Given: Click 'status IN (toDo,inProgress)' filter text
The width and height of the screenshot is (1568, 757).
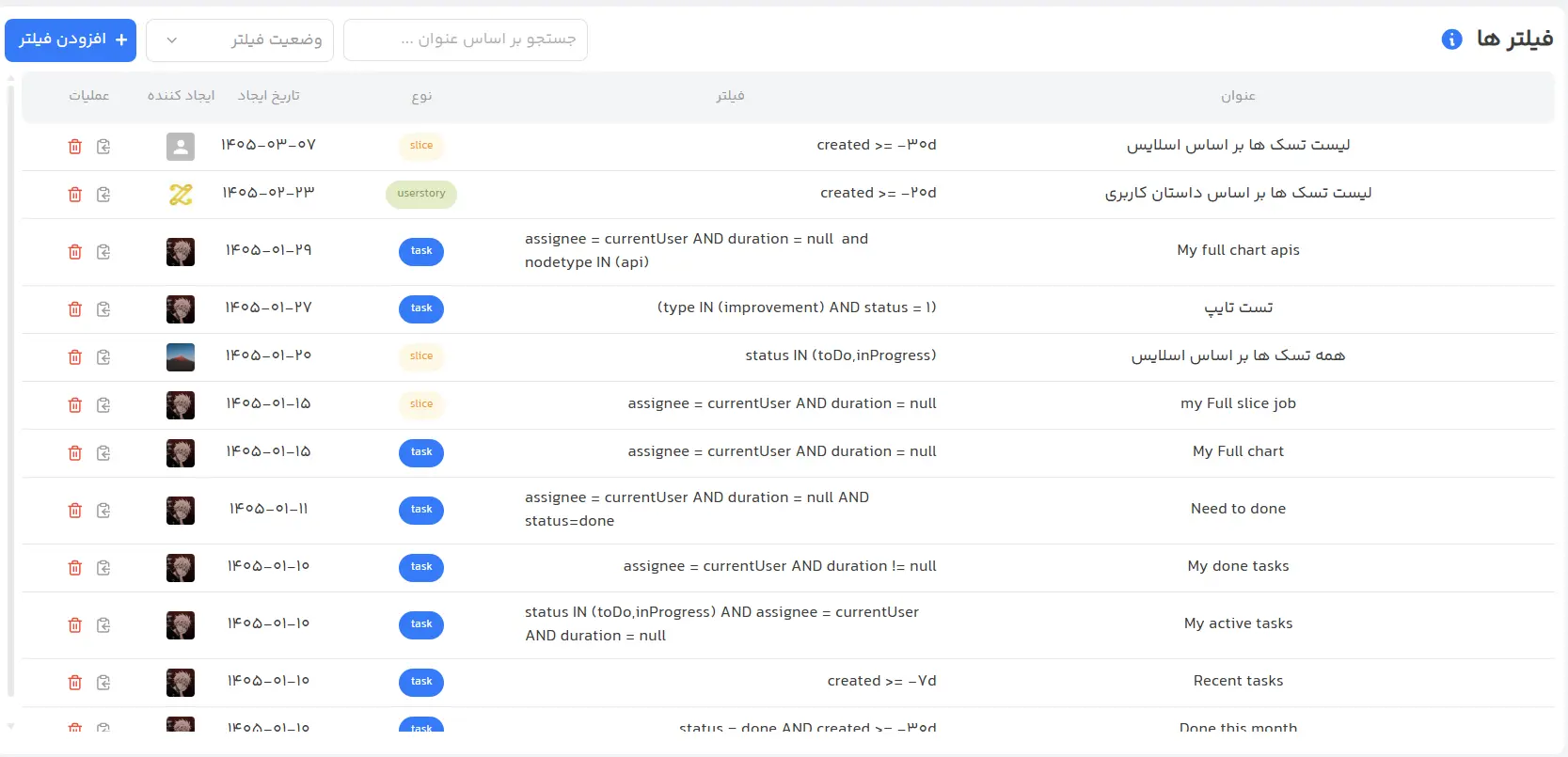Looking at the screenshot, I should 841,355.
